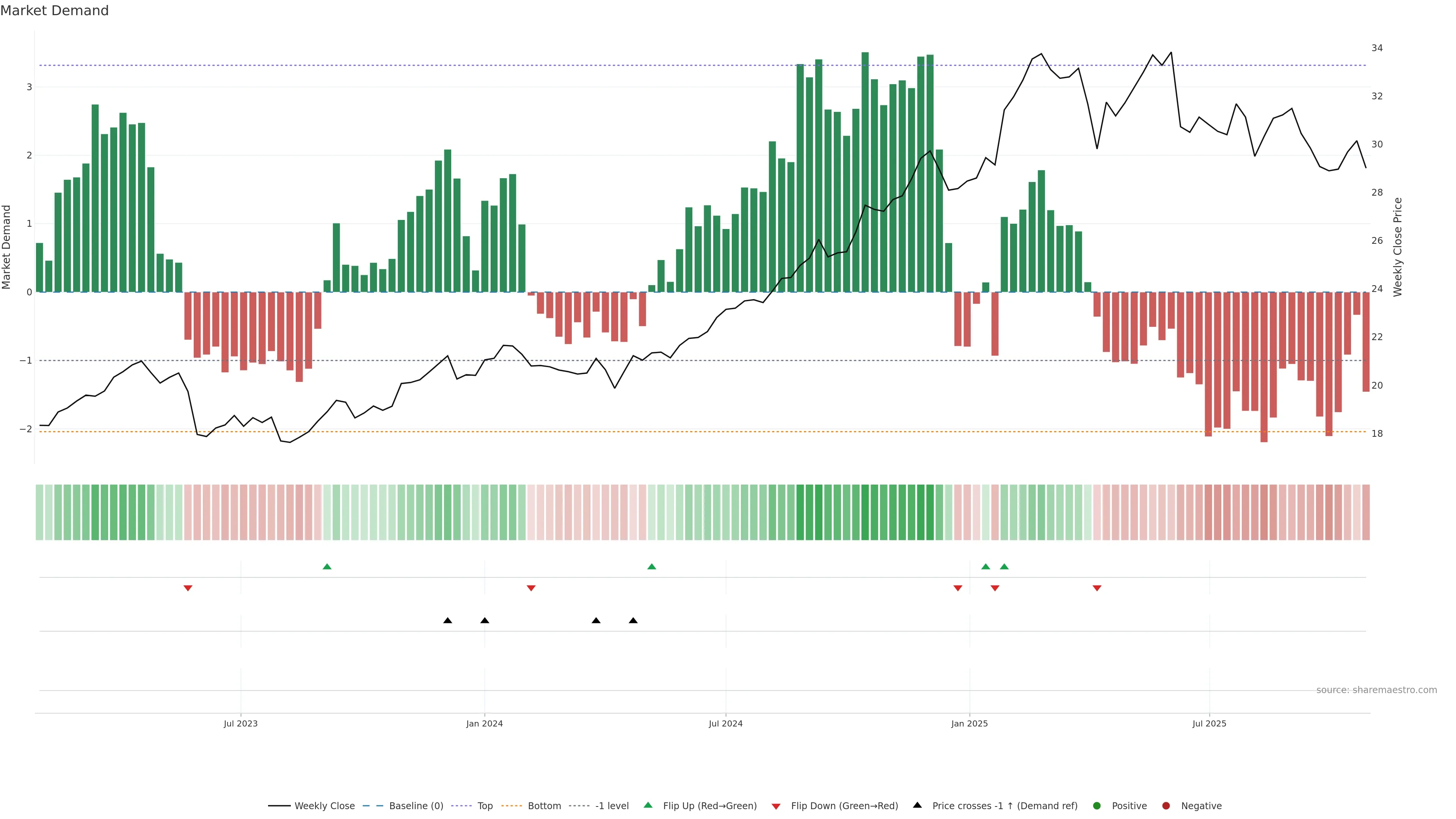Click the leftmost green flip-up triangle marker
This screenshot has width=1456, height=819.
327,566
